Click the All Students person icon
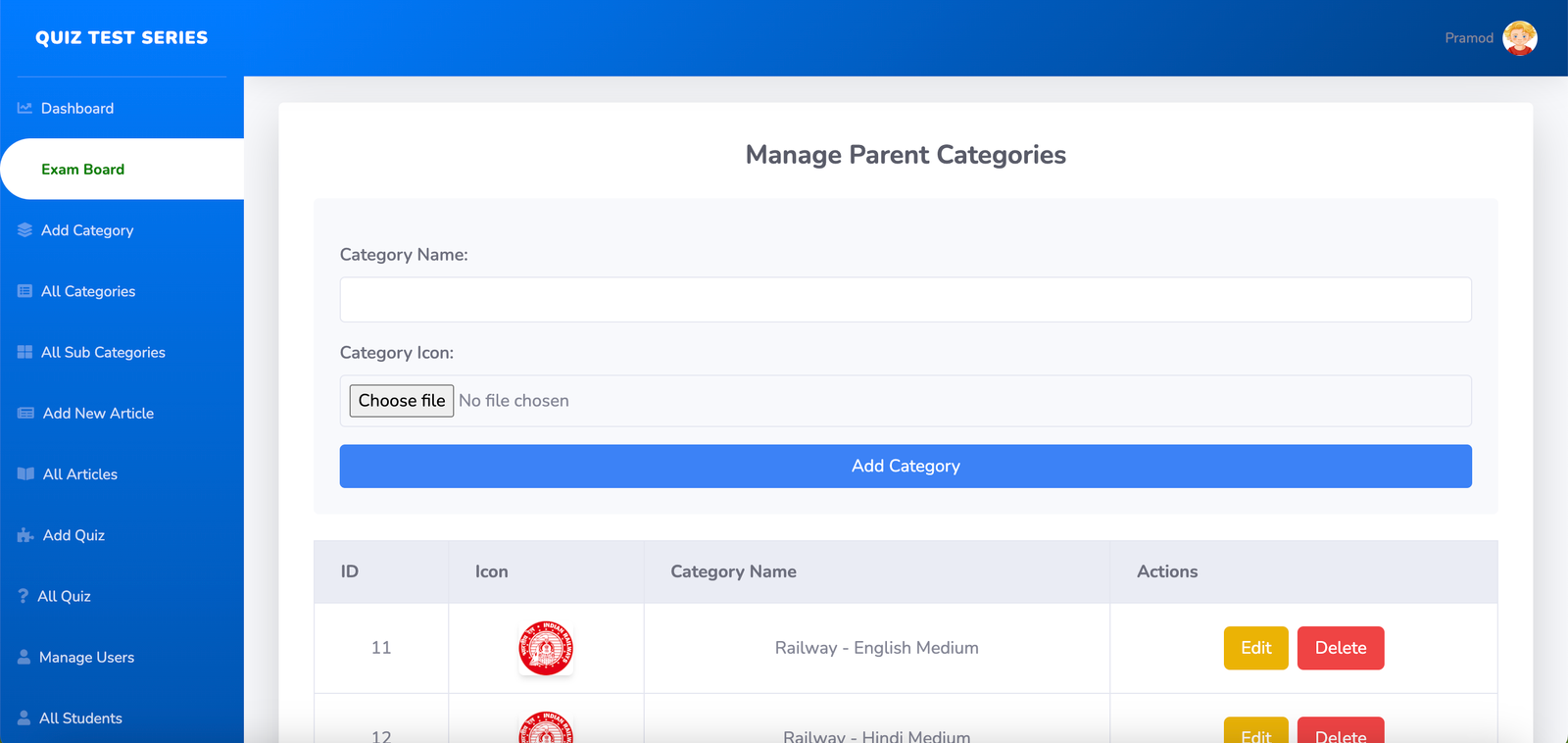The width and height of the screenshot is (1568, 743). click(24, 718)
